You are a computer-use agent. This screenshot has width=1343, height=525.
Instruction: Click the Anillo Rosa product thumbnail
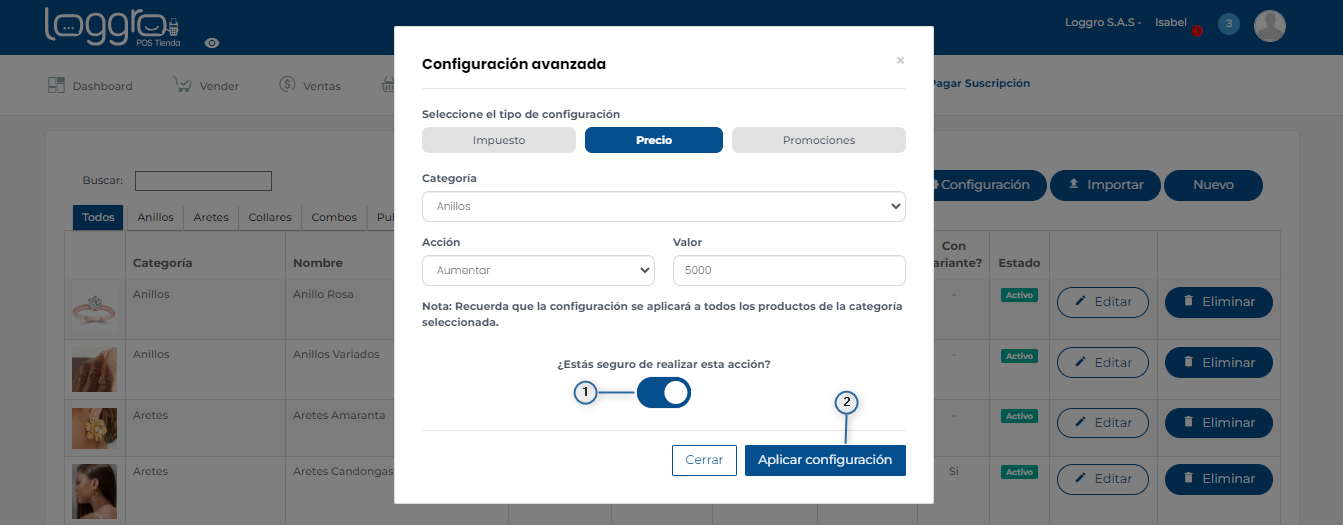(x=94, y=307)
